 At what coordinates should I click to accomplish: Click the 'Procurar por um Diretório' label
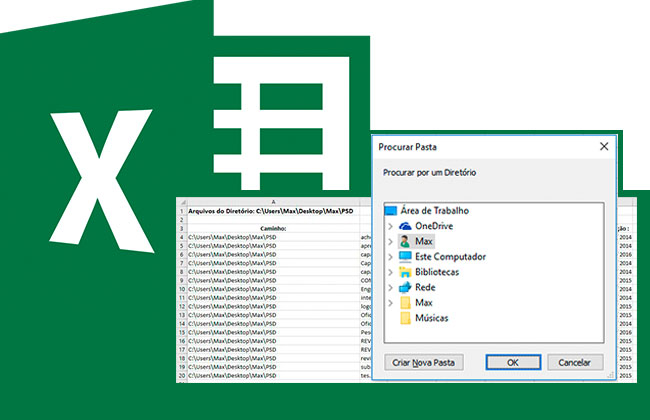pos(429,172)
